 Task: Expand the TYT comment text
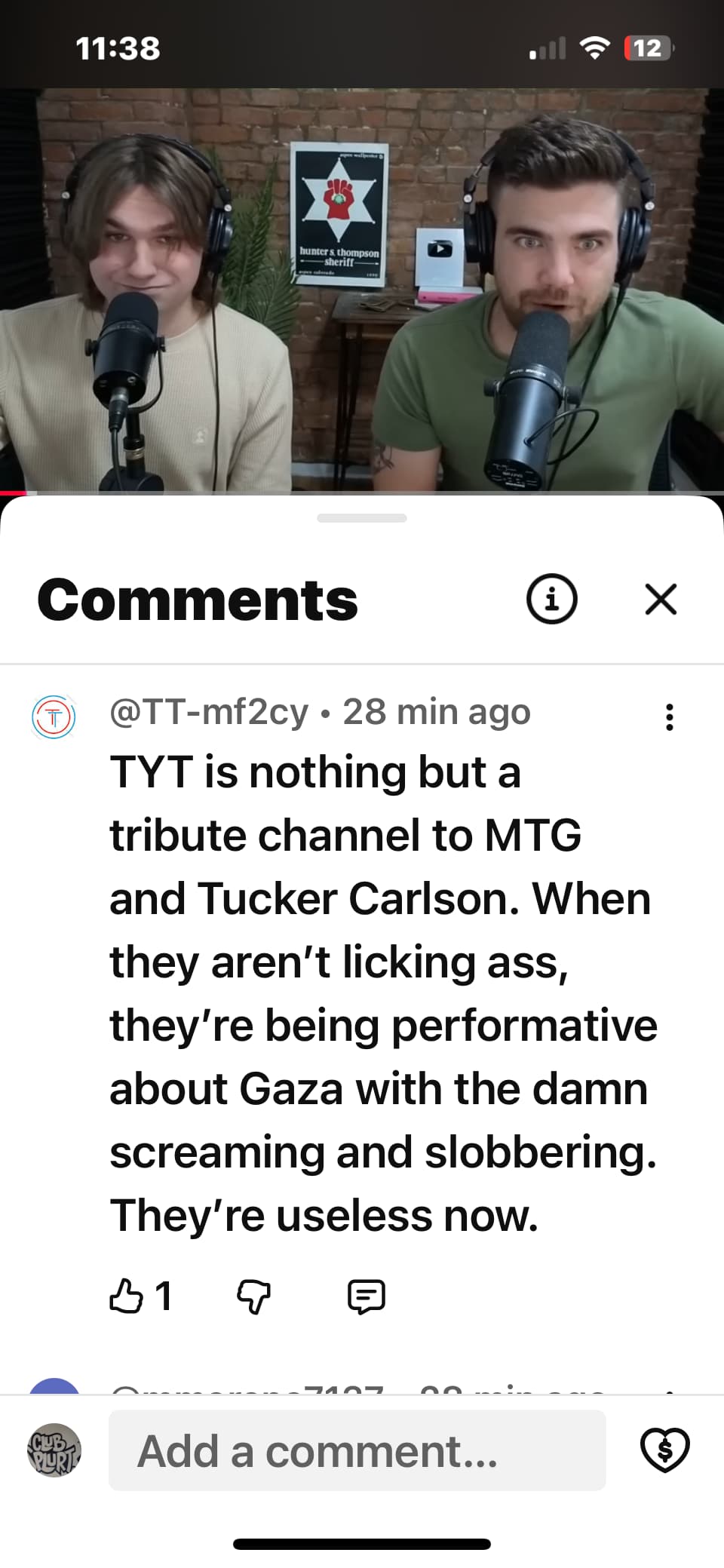coord(383,994)
